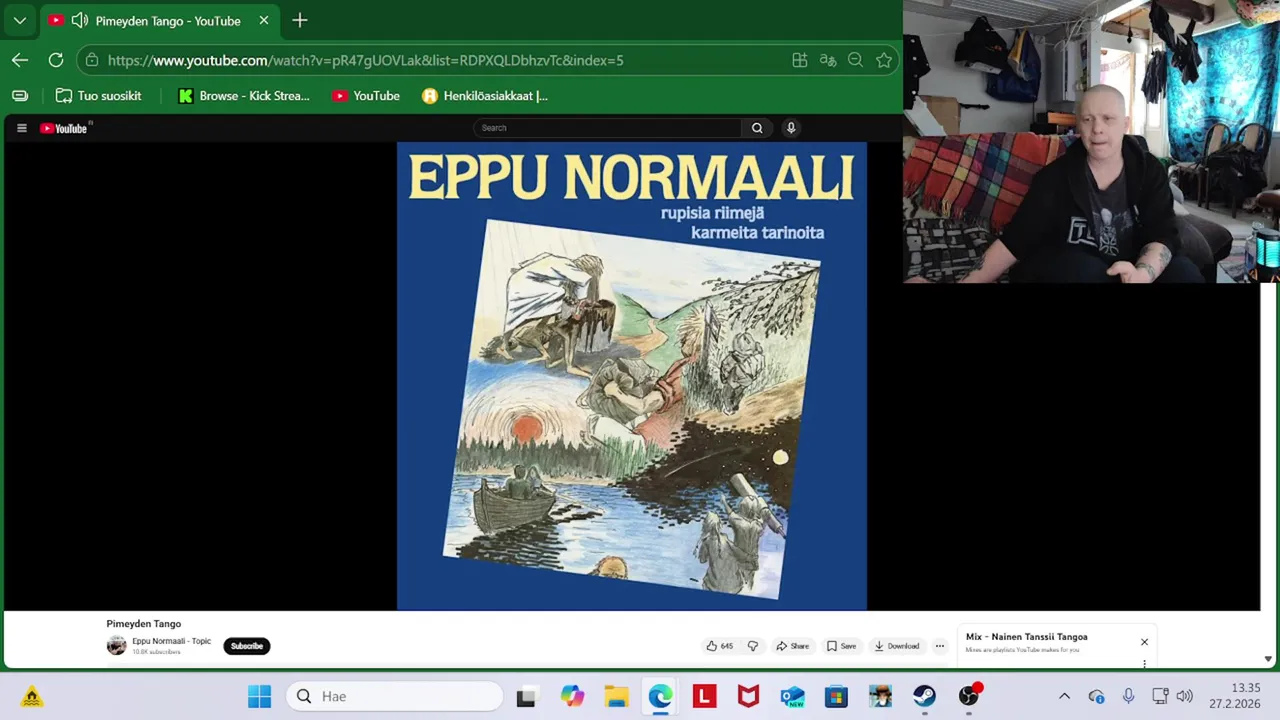Open OBS Studio from the taskbar
This screenshot has height=720, width=1280.
pos(969,696)
